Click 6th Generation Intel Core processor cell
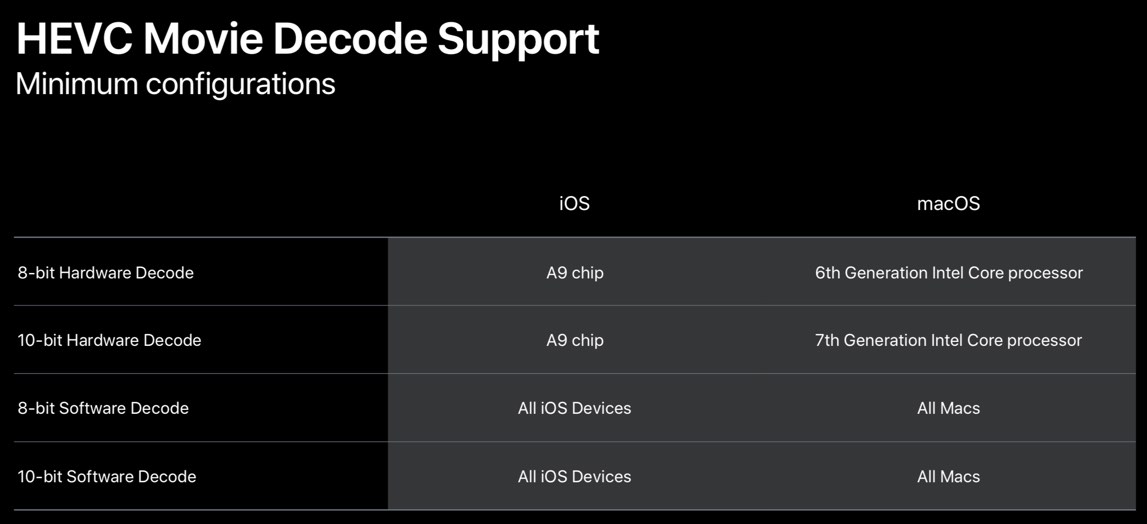This screenshot has width=1147, height=524. 949,274
